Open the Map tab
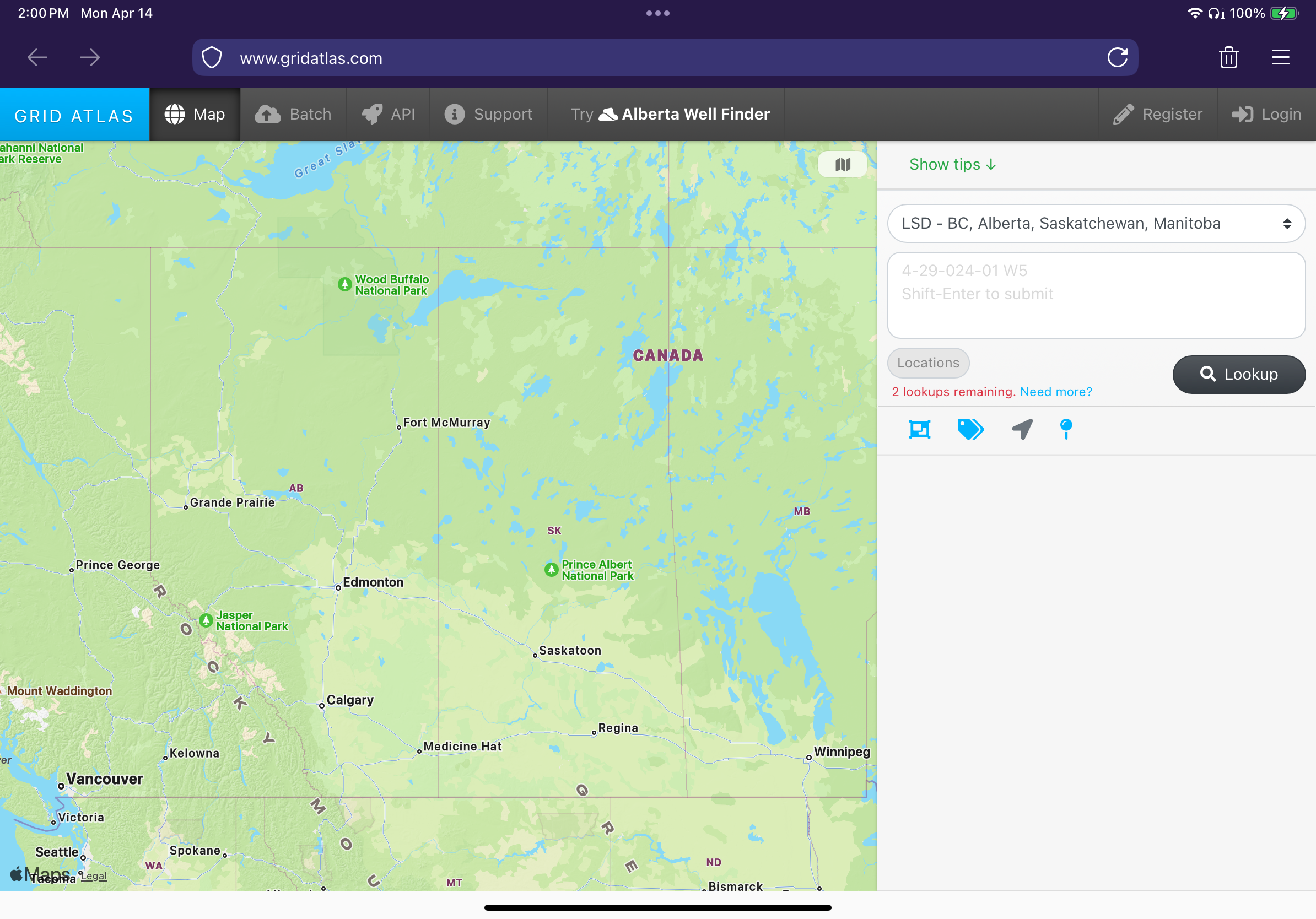The height and width of the screenshot is (919, 1316). [x=195, y=115]
